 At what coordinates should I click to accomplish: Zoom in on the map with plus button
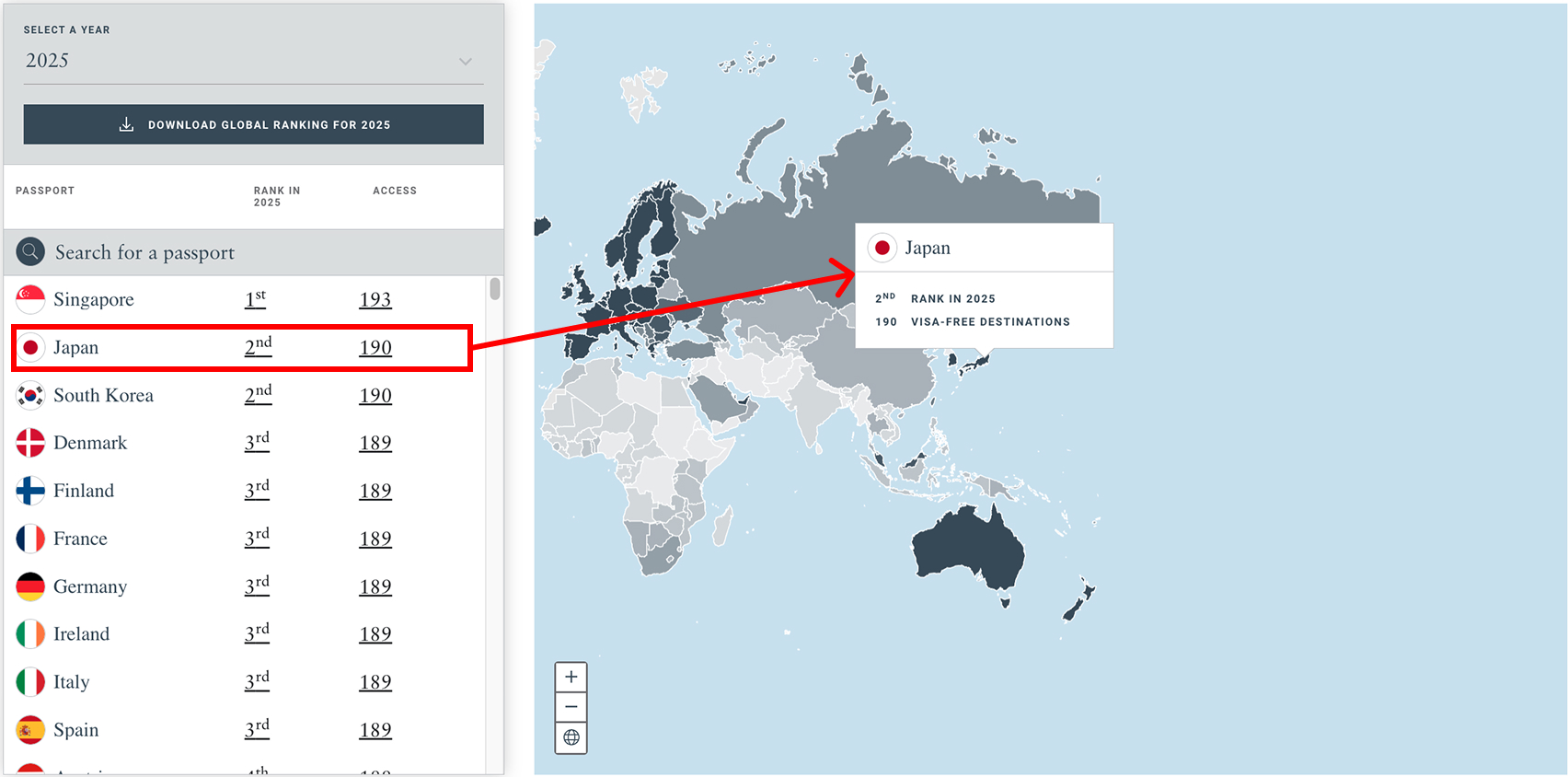571,678
